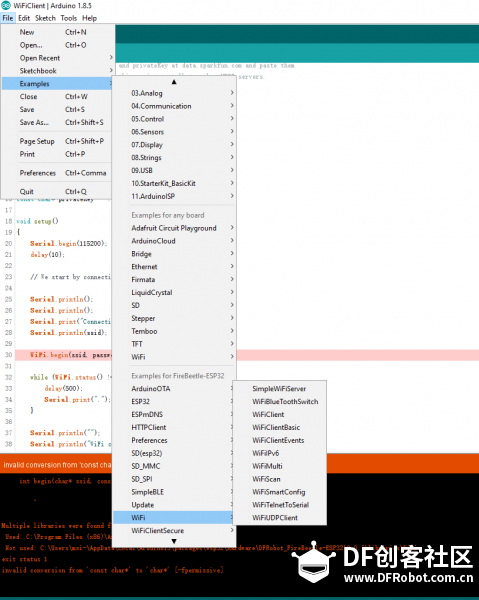Open ArduinoOTA examples submenu

(174, 389)
